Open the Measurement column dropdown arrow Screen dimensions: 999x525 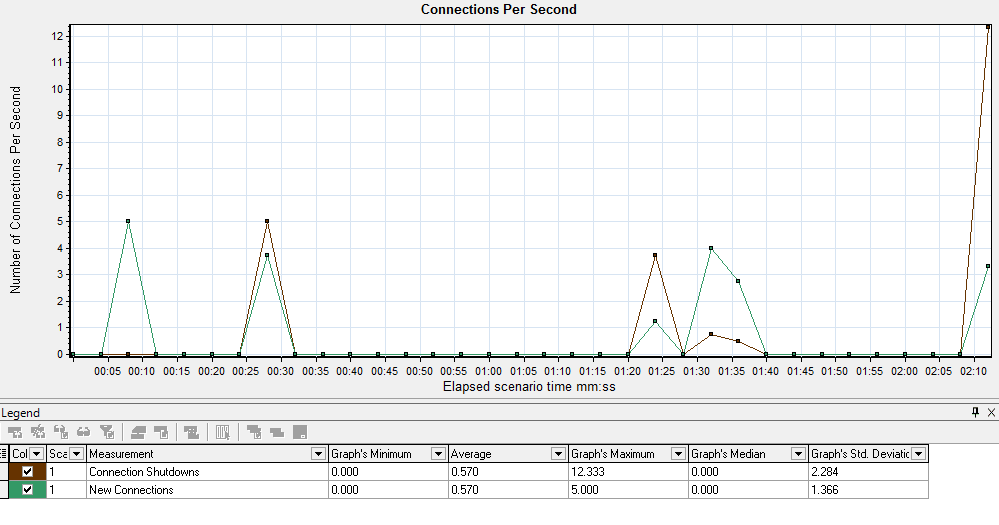coord(318,454)
